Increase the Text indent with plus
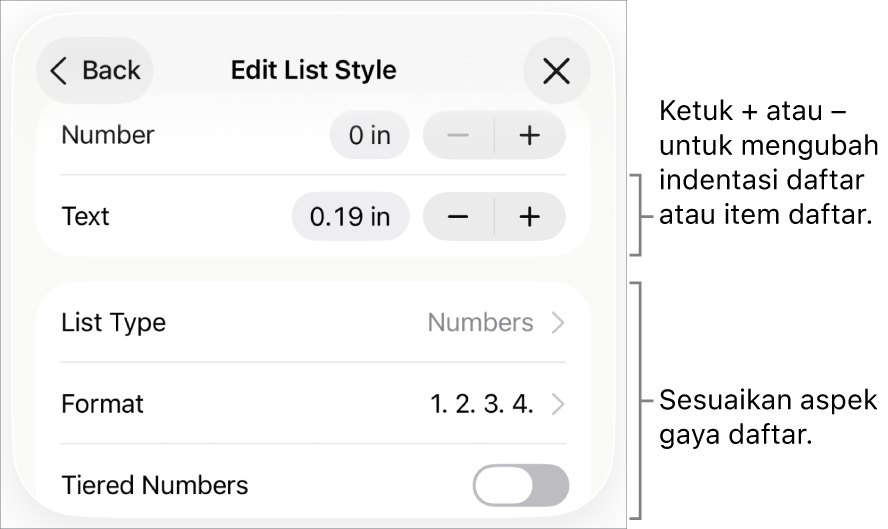 (530, 217)
